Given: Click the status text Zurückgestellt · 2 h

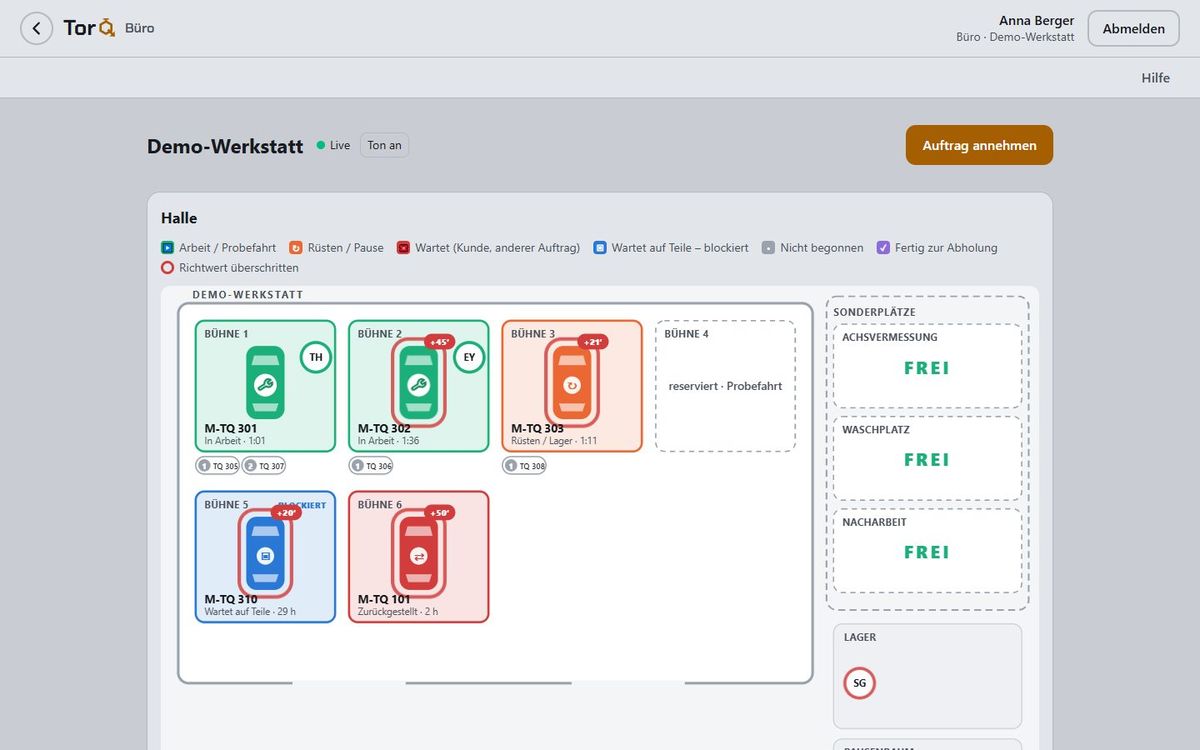Looking at the screenshot, I should (398, 612).
